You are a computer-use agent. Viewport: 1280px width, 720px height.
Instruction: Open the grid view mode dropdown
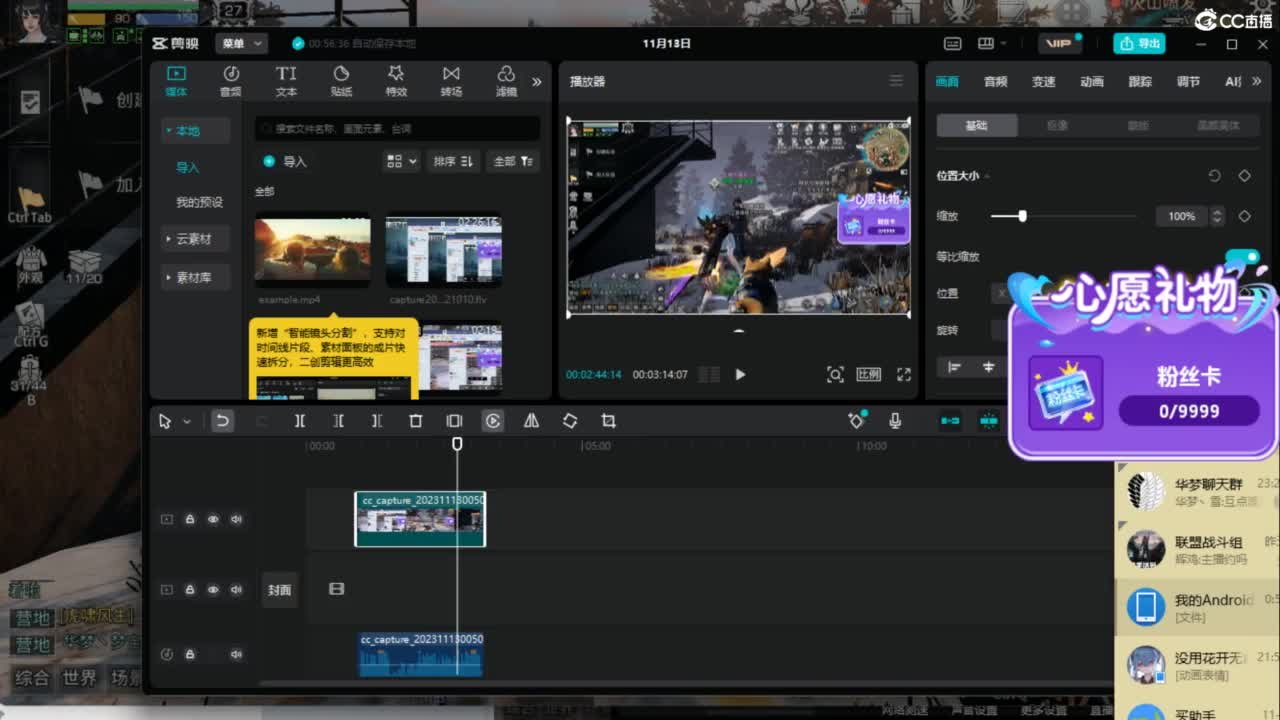pos(401,161)
